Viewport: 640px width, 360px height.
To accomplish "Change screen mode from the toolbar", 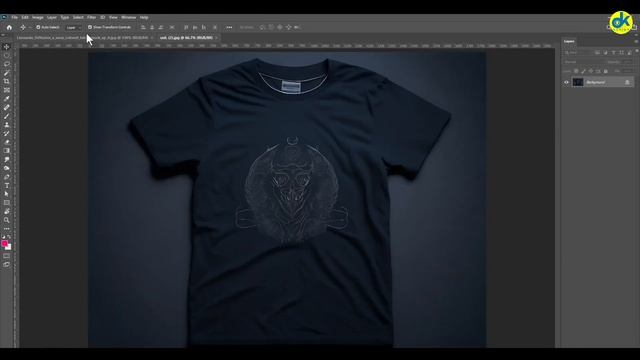I will pyautogui.click(x=7, y=264).
